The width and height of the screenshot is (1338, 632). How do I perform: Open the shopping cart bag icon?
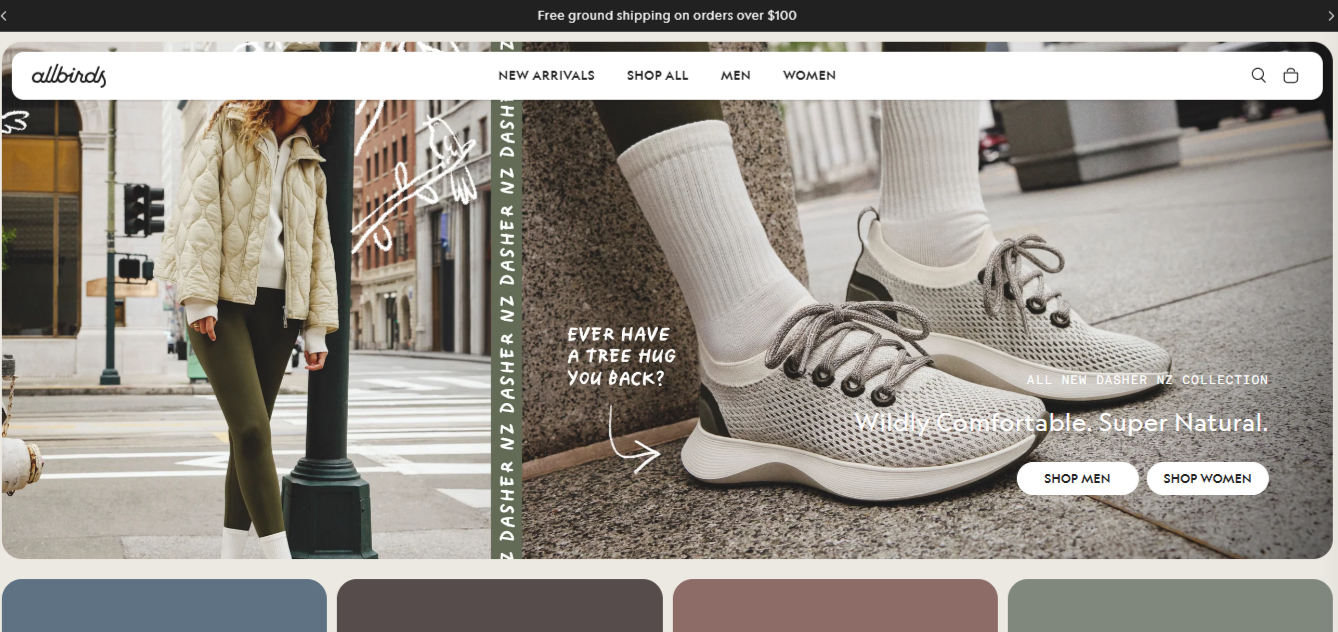click(1291, 75)
